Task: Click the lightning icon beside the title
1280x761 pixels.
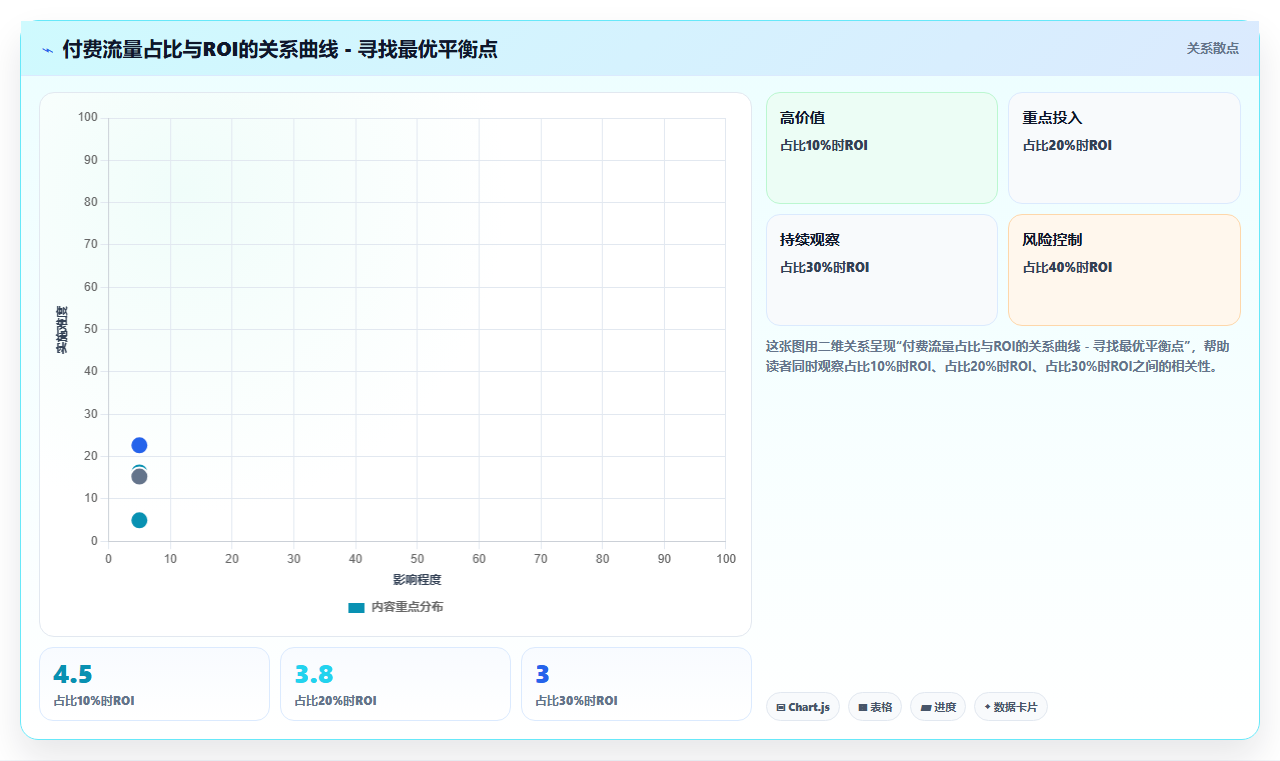Action: tap(47, 49)
